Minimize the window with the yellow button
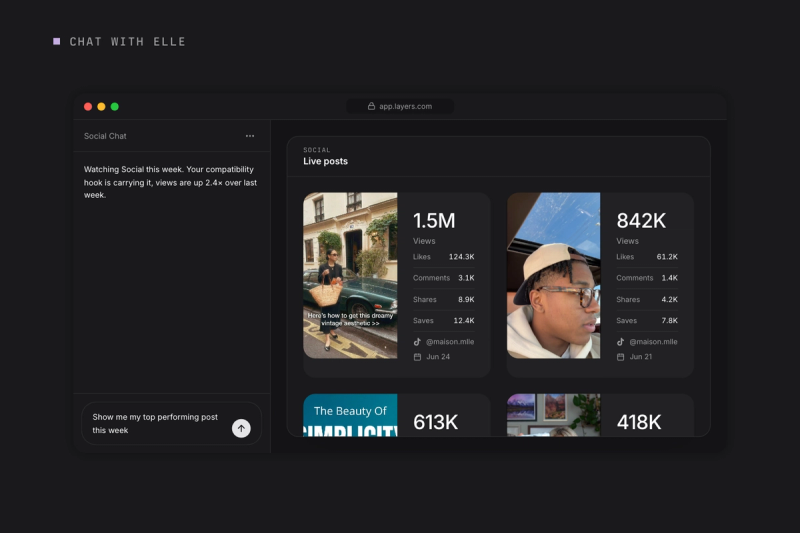 (x=101, y=107)
